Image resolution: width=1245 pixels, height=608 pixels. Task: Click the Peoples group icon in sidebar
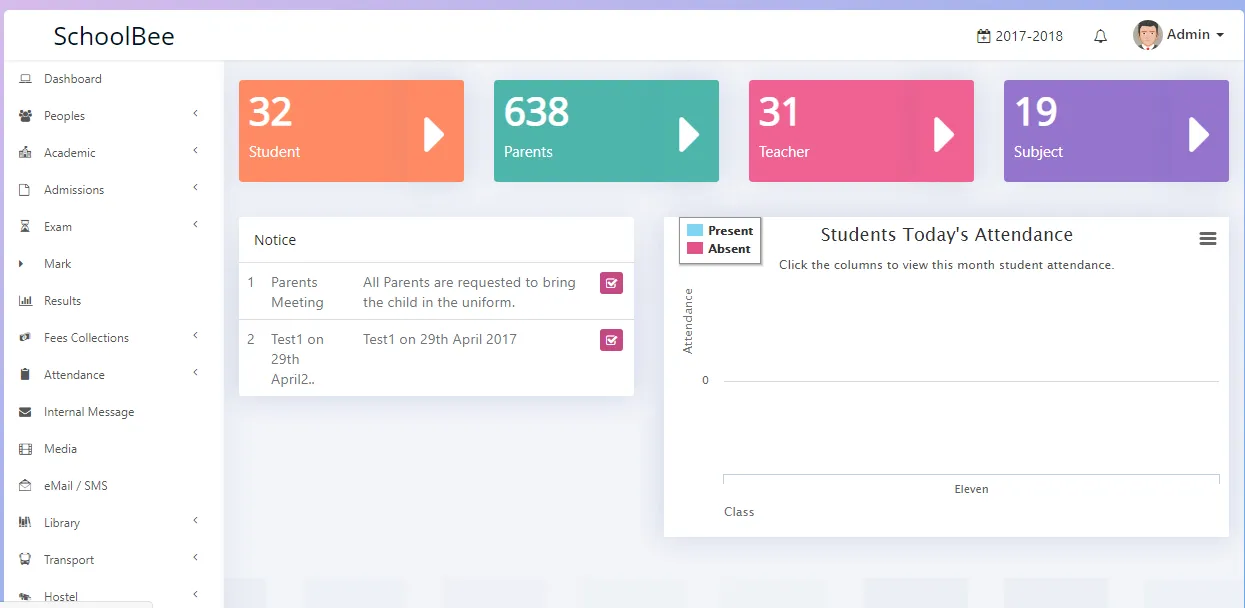tap(26, 116)
